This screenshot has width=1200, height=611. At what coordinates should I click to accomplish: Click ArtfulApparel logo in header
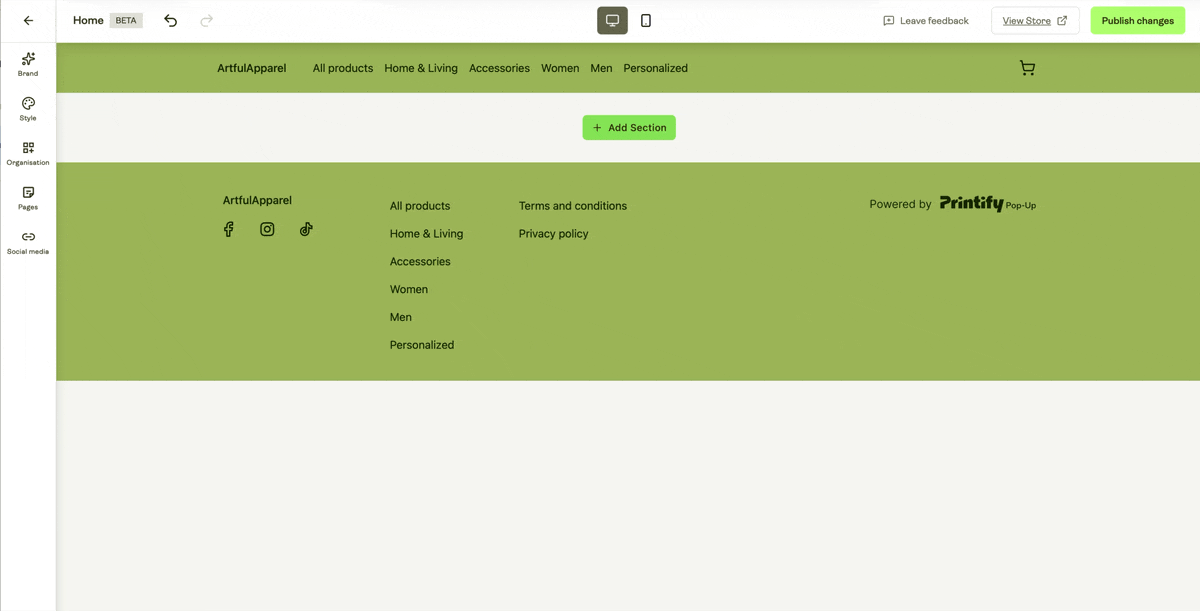252,68
